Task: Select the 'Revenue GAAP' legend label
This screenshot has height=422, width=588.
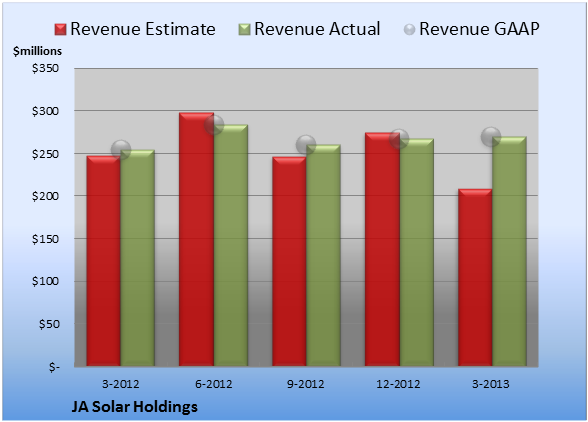Action: (480, 29)
